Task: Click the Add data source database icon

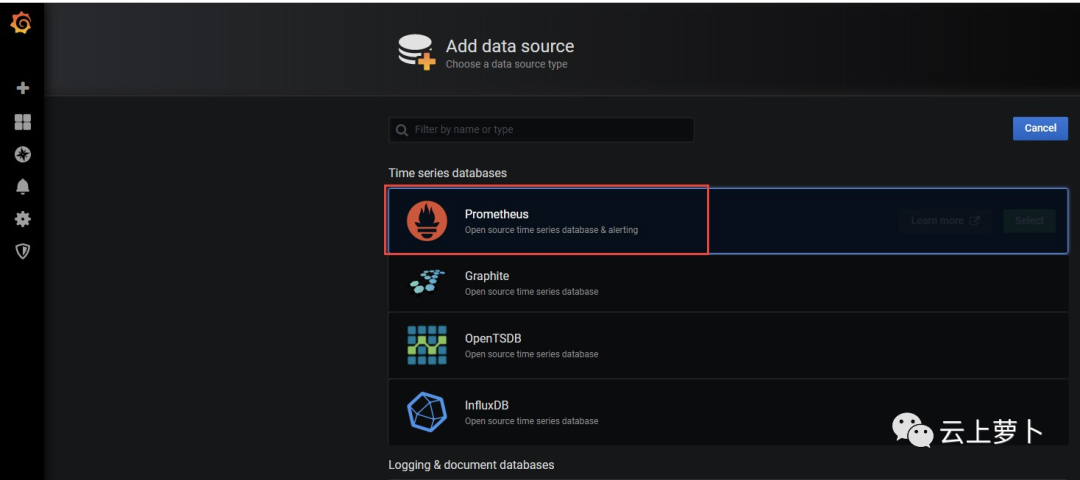Action: pos(417,52)
